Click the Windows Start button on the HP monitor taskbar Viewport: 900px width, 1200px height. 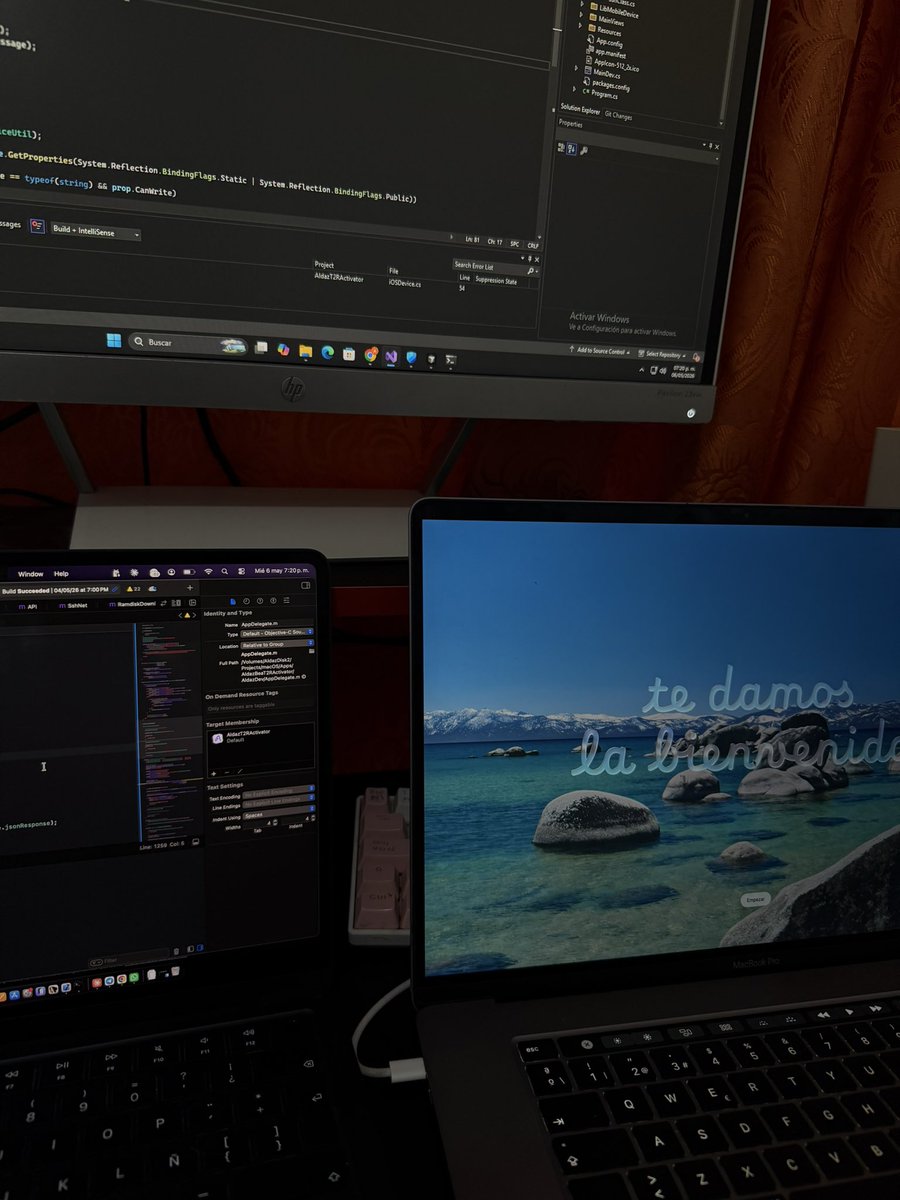click(114, 340)
